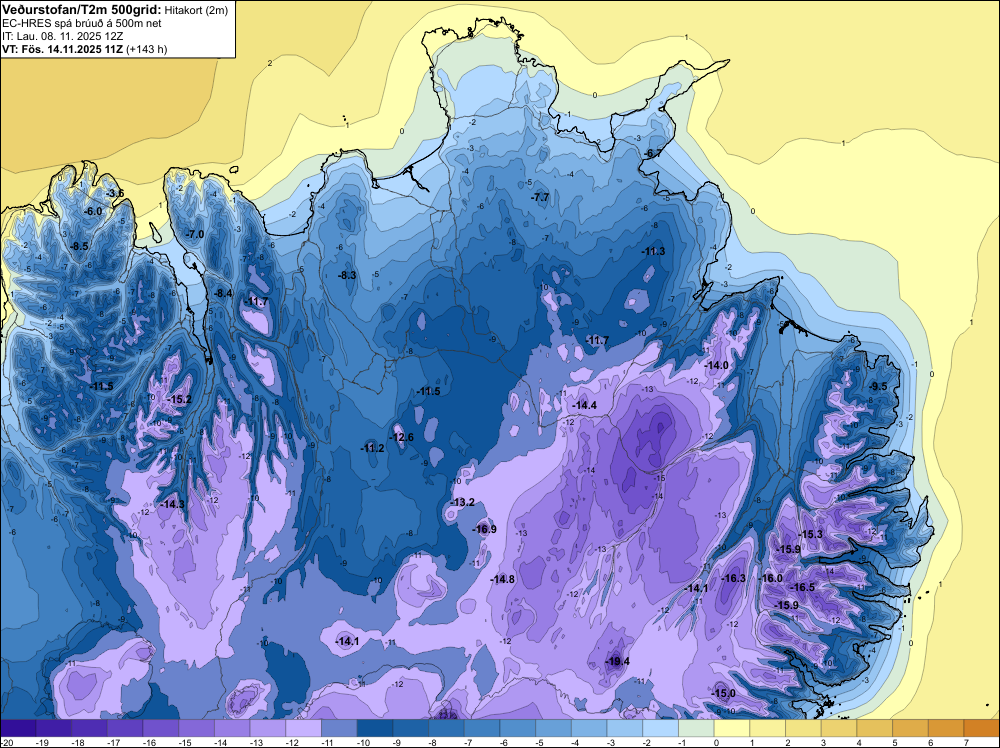This screenshot has height=748, width=1000.
Task: Click the -7.7 temperature label
Action: tap(540, 197)
